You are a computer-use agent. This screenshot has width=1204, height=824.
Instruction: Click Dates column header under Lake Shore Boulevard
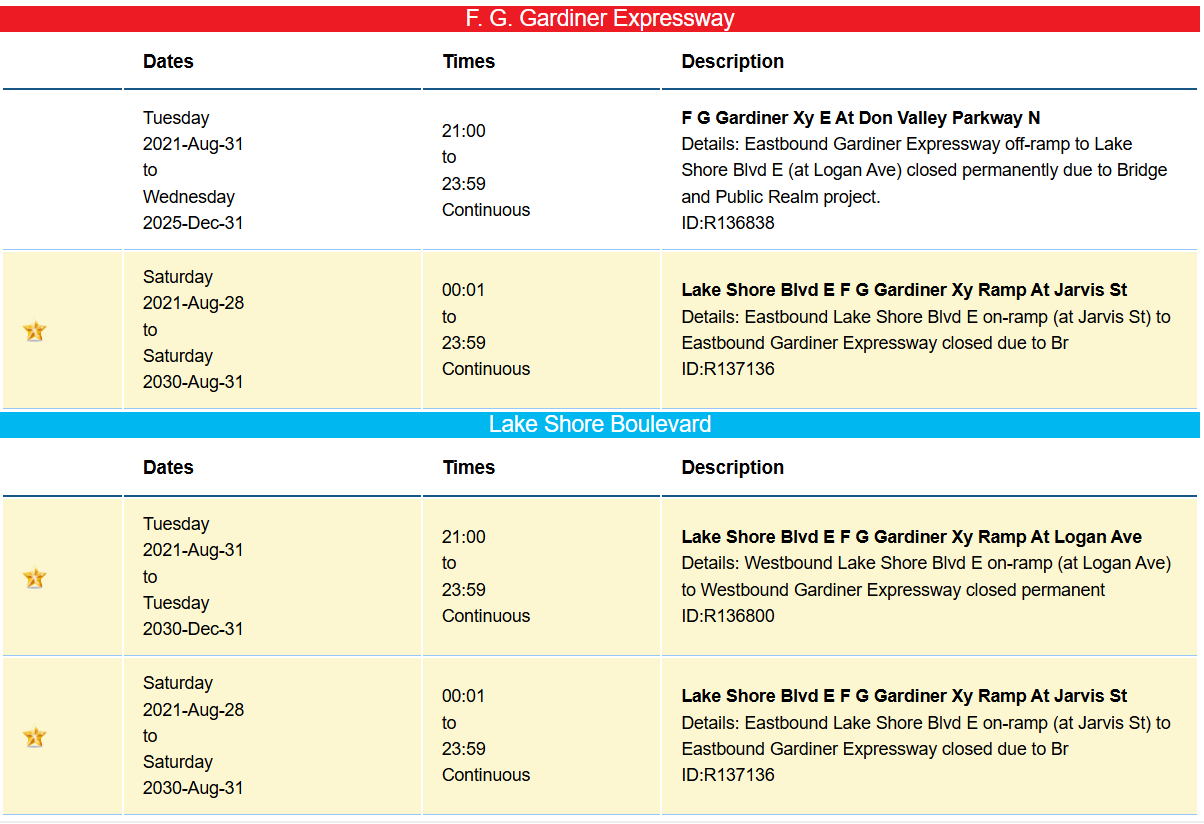click(168, 467)
